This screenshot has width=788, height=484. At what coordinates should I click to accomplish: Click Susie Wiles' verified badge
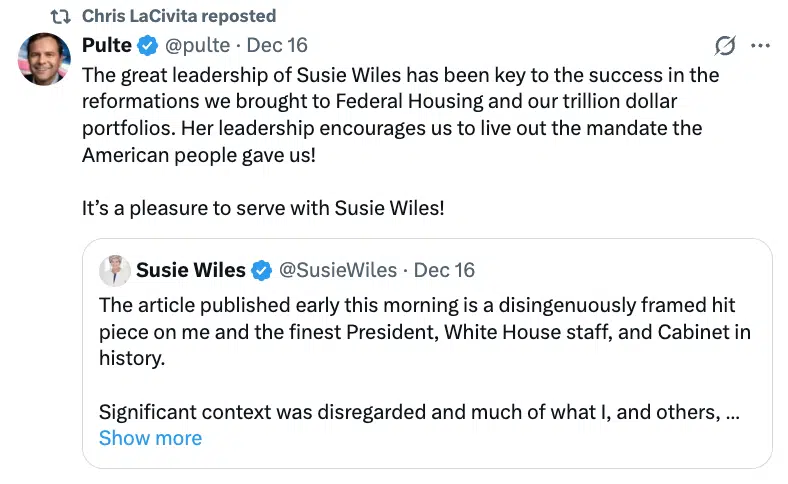point(261,270)
